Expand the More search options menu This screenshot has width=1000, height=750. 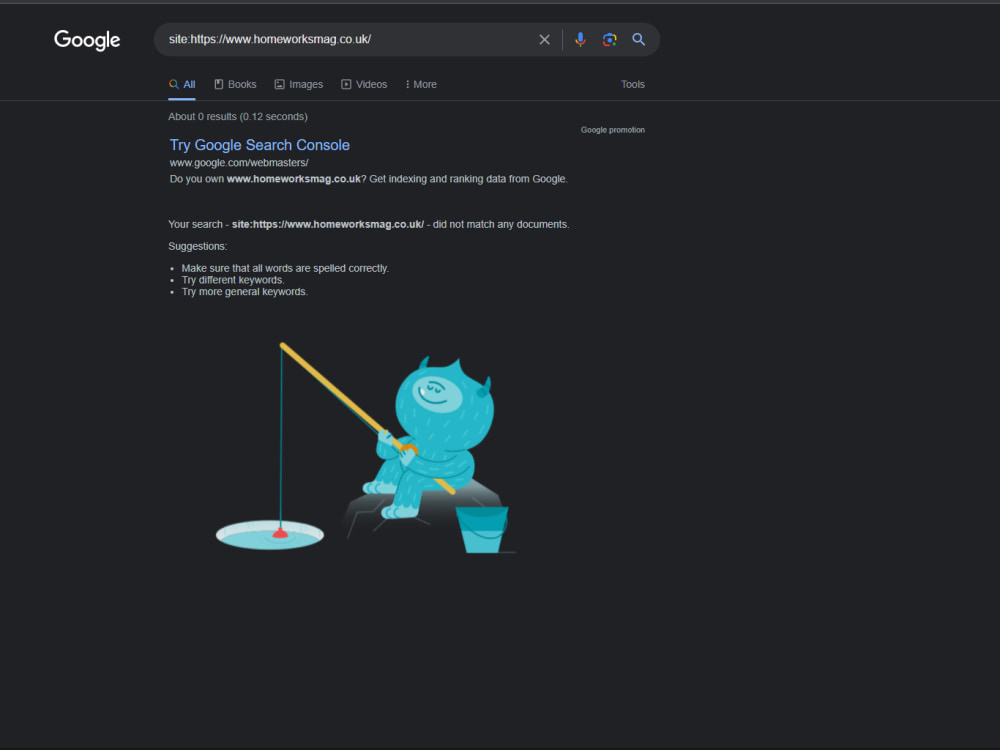point(421,84)
